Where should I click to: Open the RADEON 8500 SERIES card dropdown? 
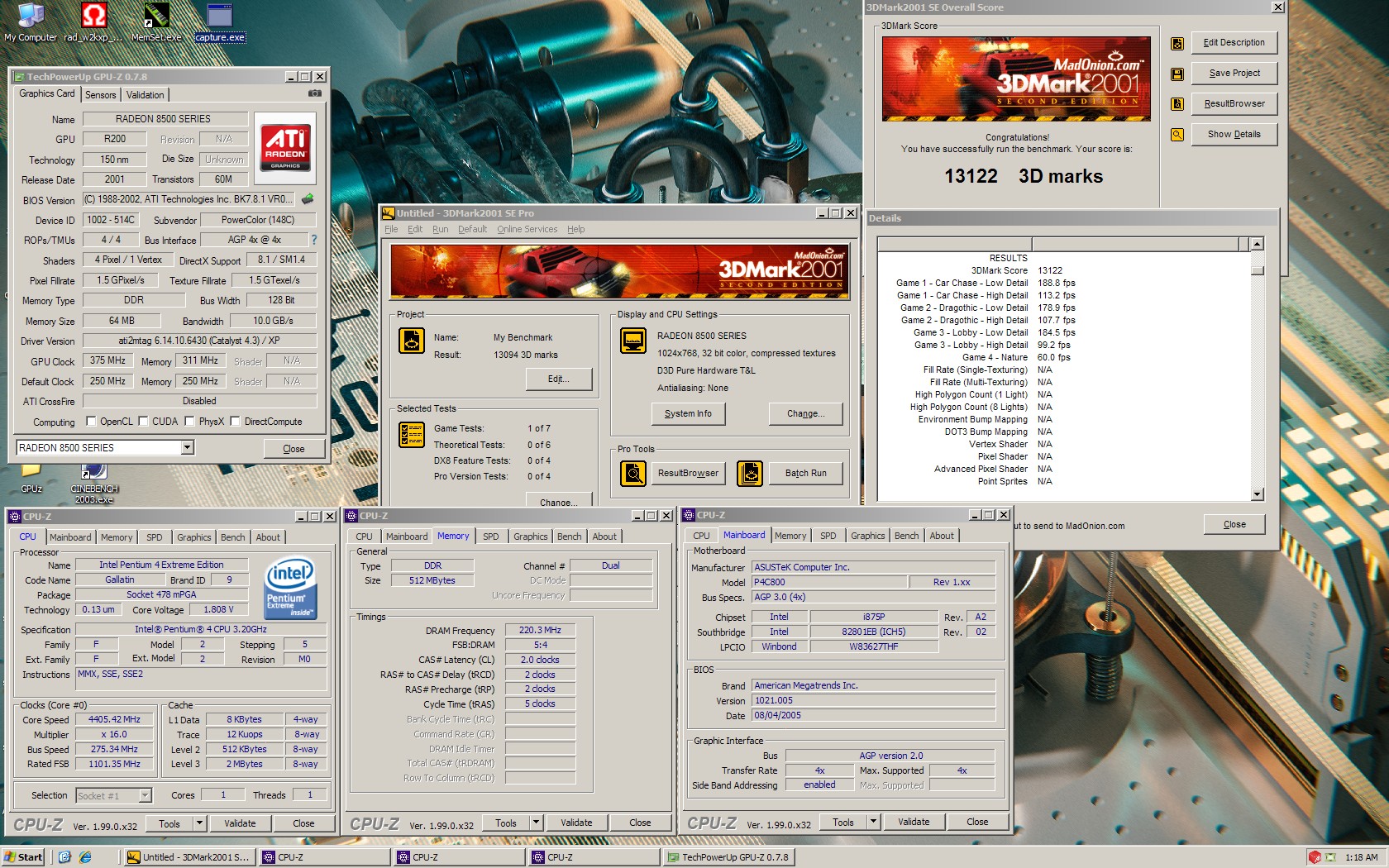tap(188, 447)
